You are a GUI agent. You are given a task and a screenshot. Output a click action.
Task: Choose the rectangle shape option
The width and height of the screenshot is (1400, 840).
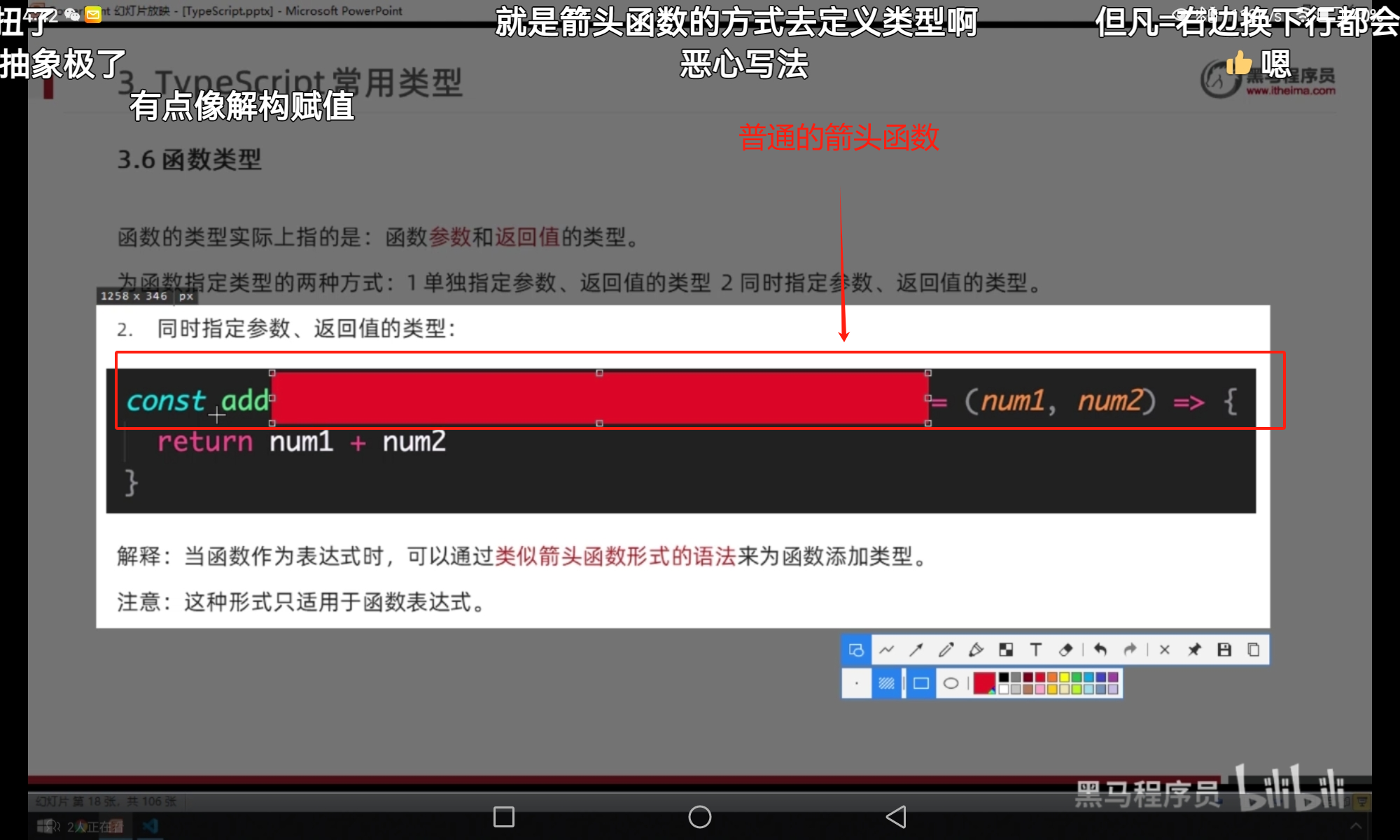pos(921,683)
